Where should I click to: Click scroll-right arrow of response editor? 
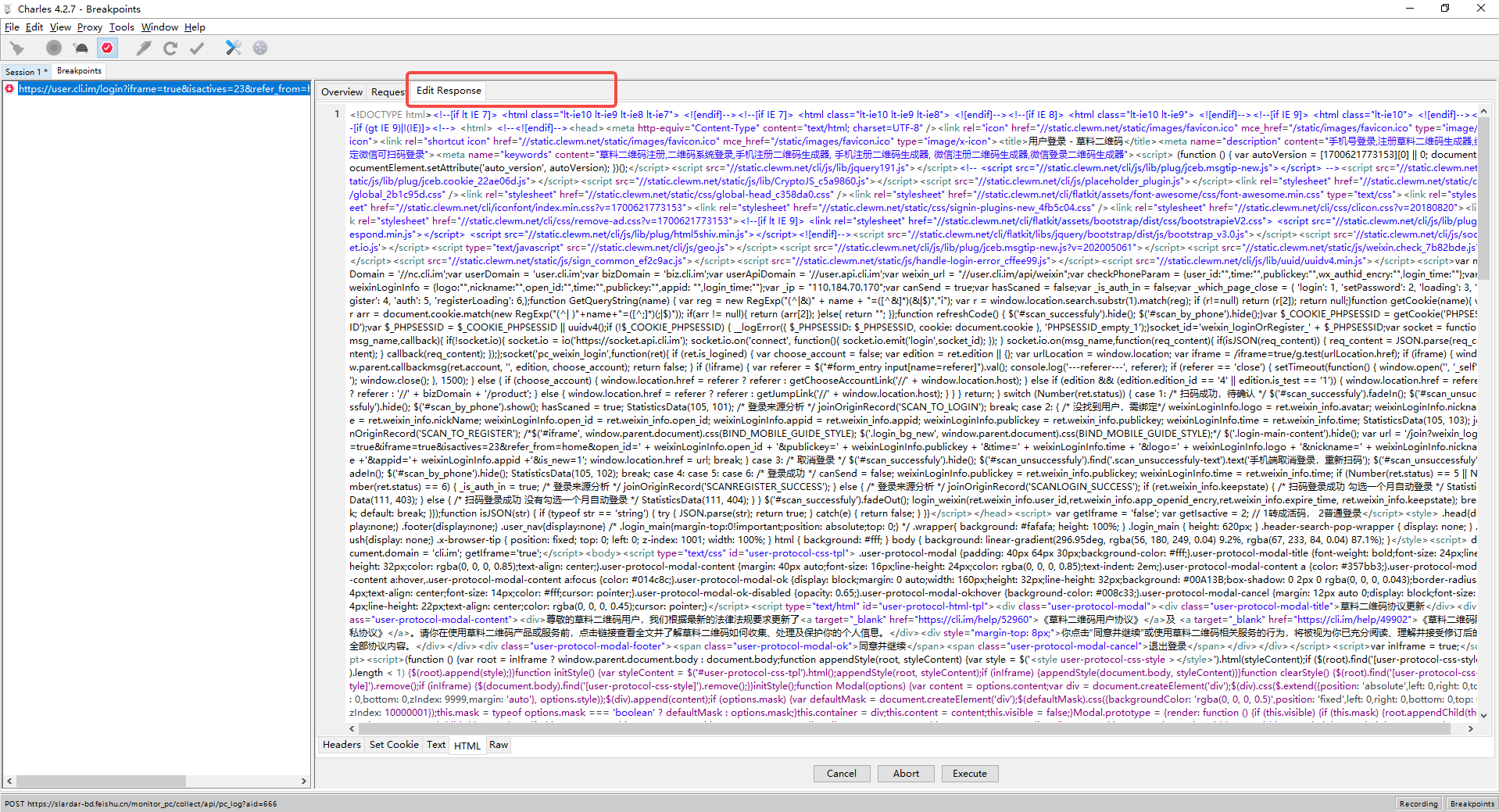coord(1471,728)
